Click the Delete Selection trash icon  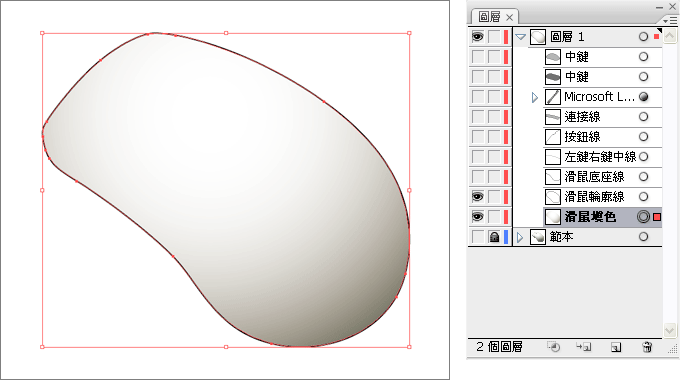click(647, 347)
